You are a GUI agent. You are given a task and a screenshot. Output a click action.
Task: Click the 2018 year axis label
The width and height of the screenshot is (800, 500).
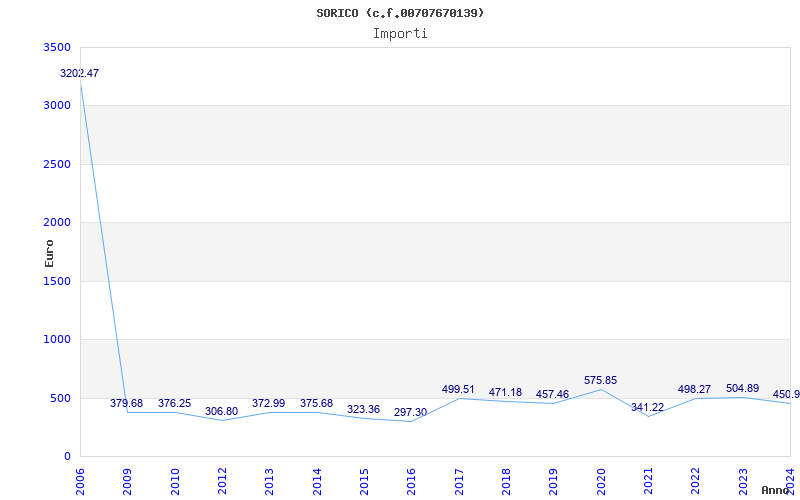click(x=506, y=481)
